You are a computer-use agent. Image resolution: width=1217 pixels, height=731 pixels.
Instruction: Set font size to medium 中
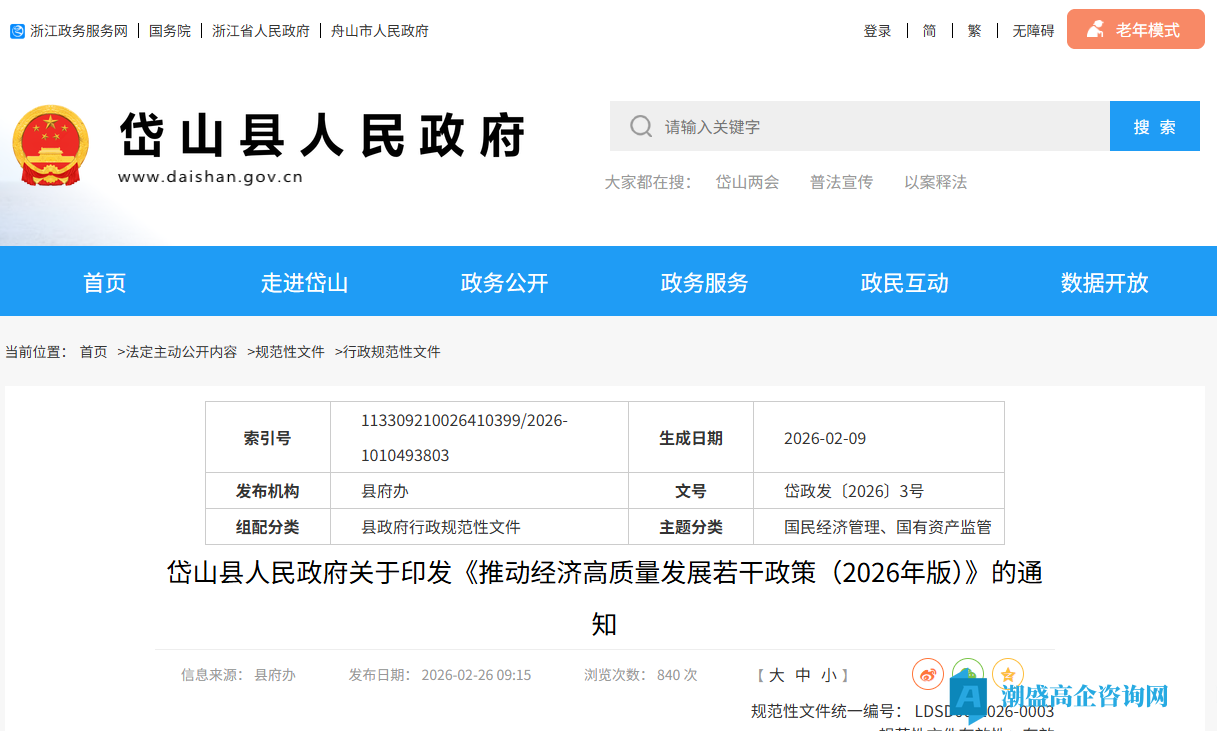point(803,675)
